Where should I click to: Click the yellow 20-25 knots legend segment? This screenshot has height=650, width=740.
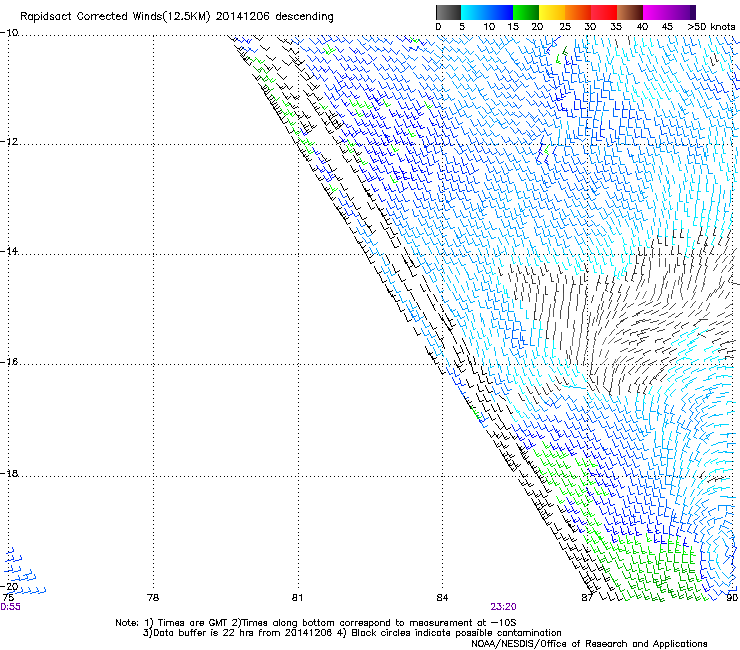[552, 12]
